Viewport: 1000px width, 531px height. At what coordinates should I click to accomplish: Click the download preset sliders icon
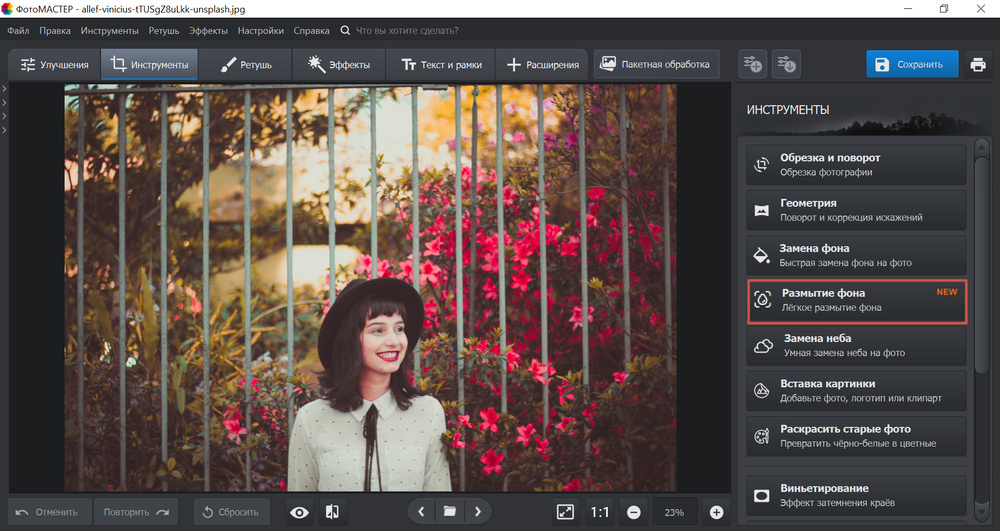[786, 65]
